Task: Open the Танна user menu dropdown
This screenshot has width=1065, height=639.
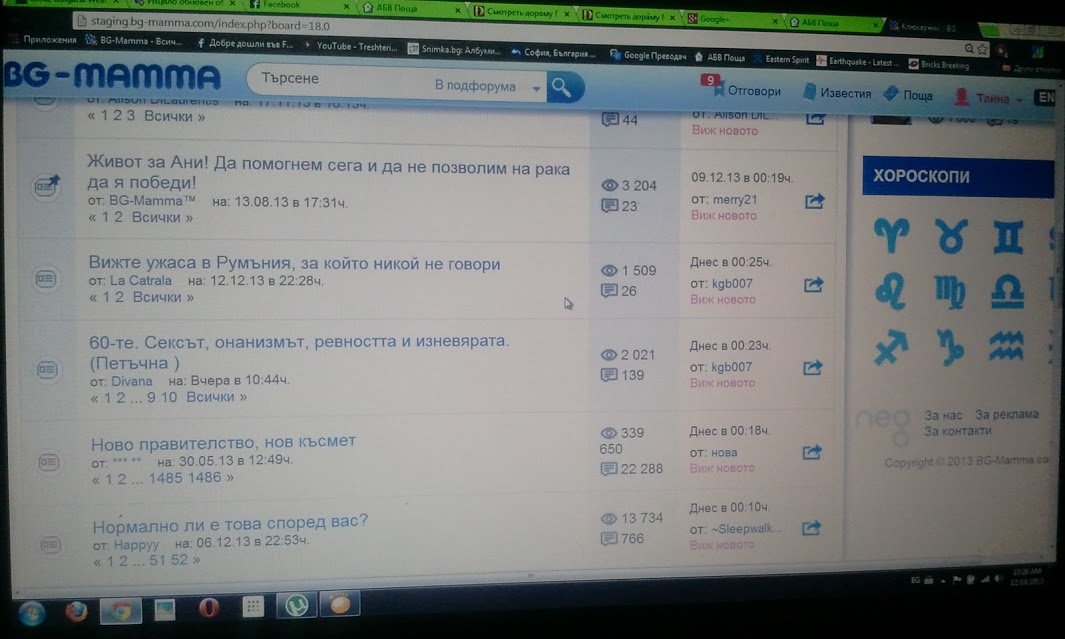Action: [x=989, y=98]
